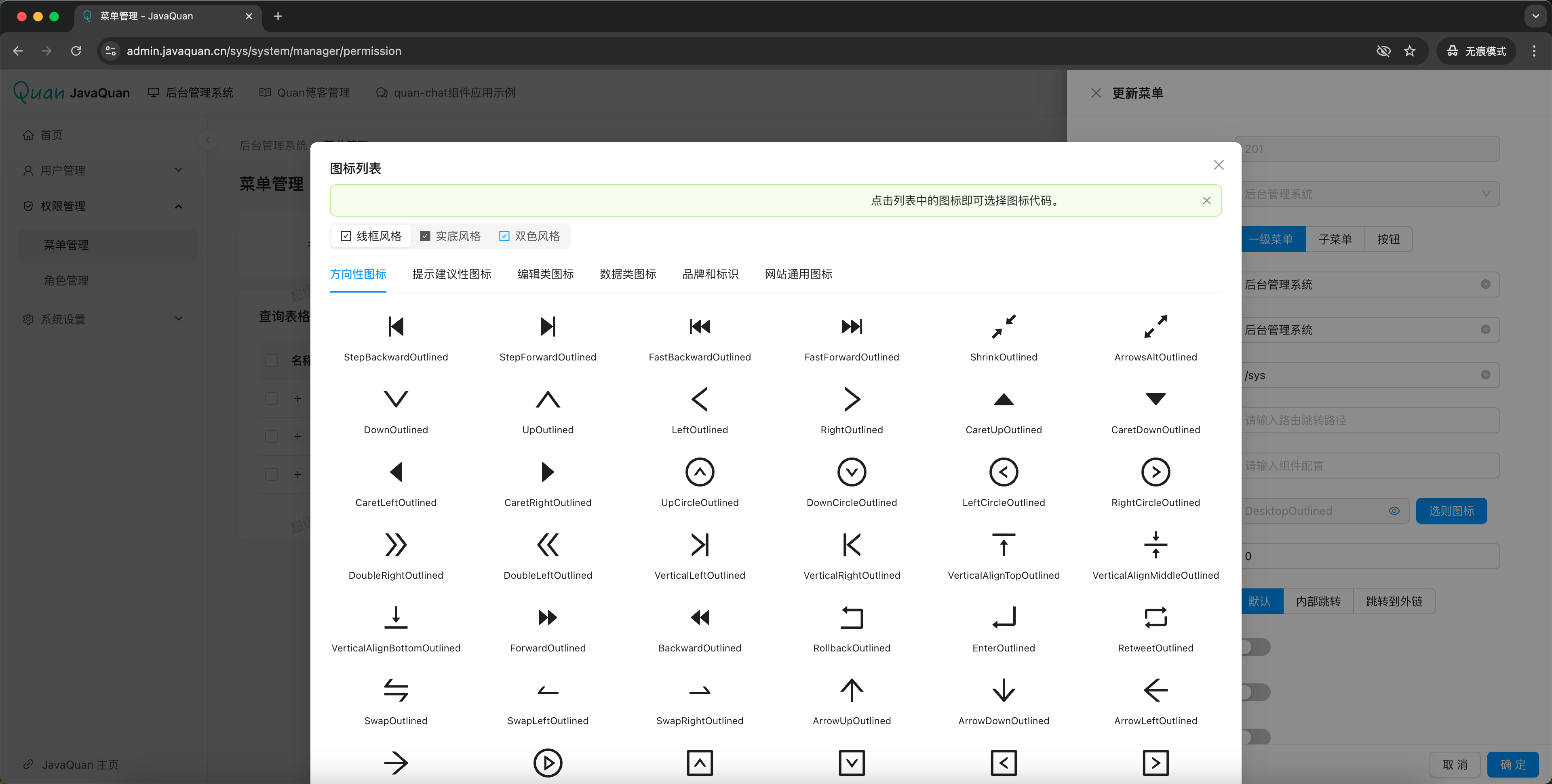Select 实底风格 filled style option
1552x784 pixels.
[450, 236]
